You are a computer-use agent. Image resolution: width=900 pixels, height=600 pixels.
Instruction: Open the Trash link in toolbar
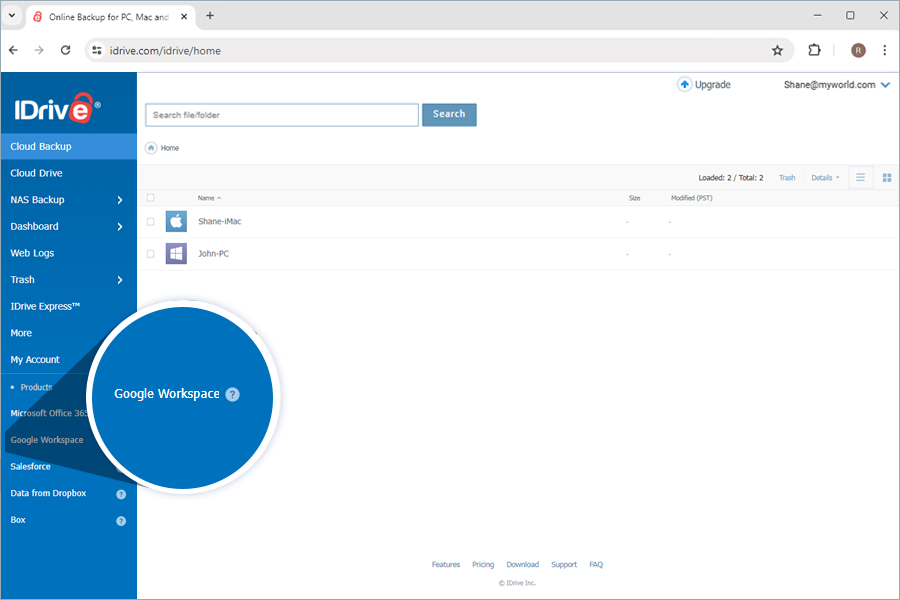coord(787,178)
